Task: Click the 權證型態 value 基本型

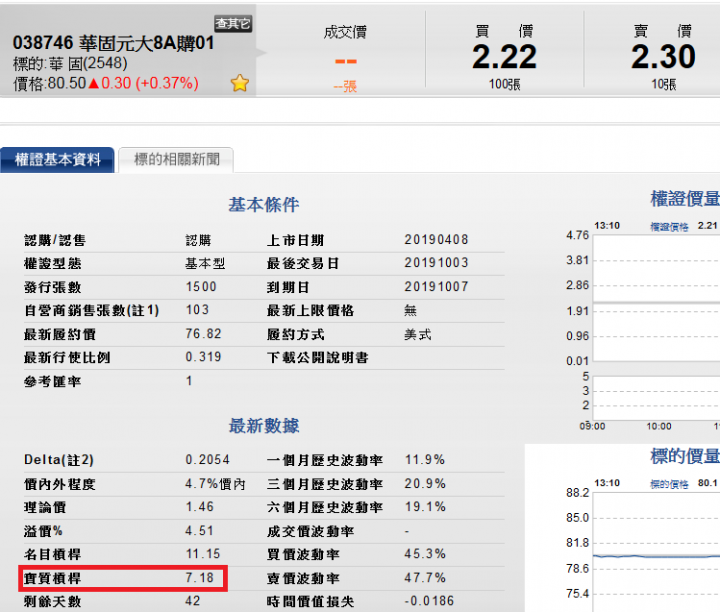Action: click(x=205, y=264)
